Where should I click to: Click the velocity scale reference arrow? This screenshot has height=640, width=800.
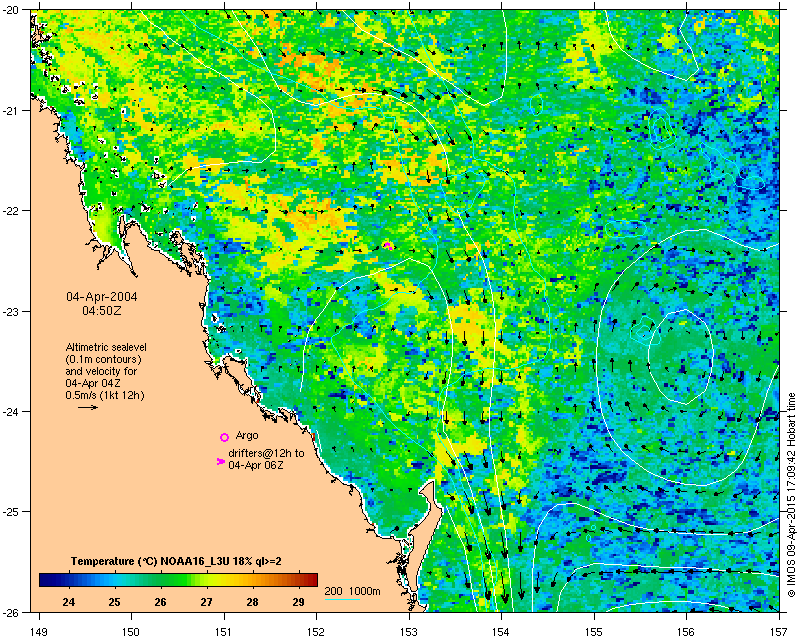88,407
